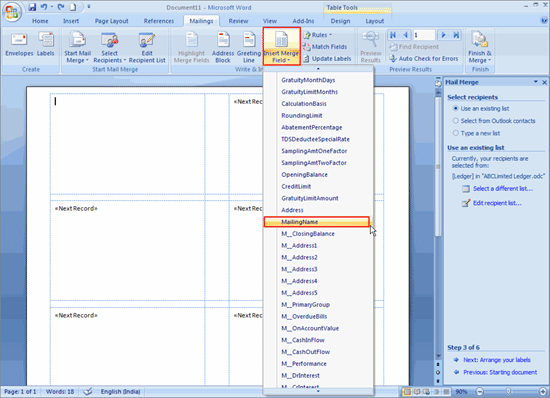Click the Redo icon in Quick Access toolbar

(61, 7)
